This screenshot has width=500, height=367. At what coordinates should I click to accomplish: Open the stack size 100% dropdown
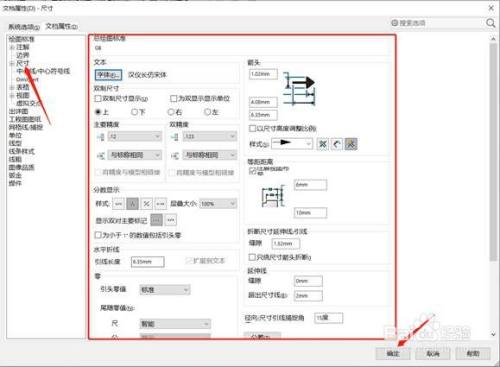pos(218,203)
